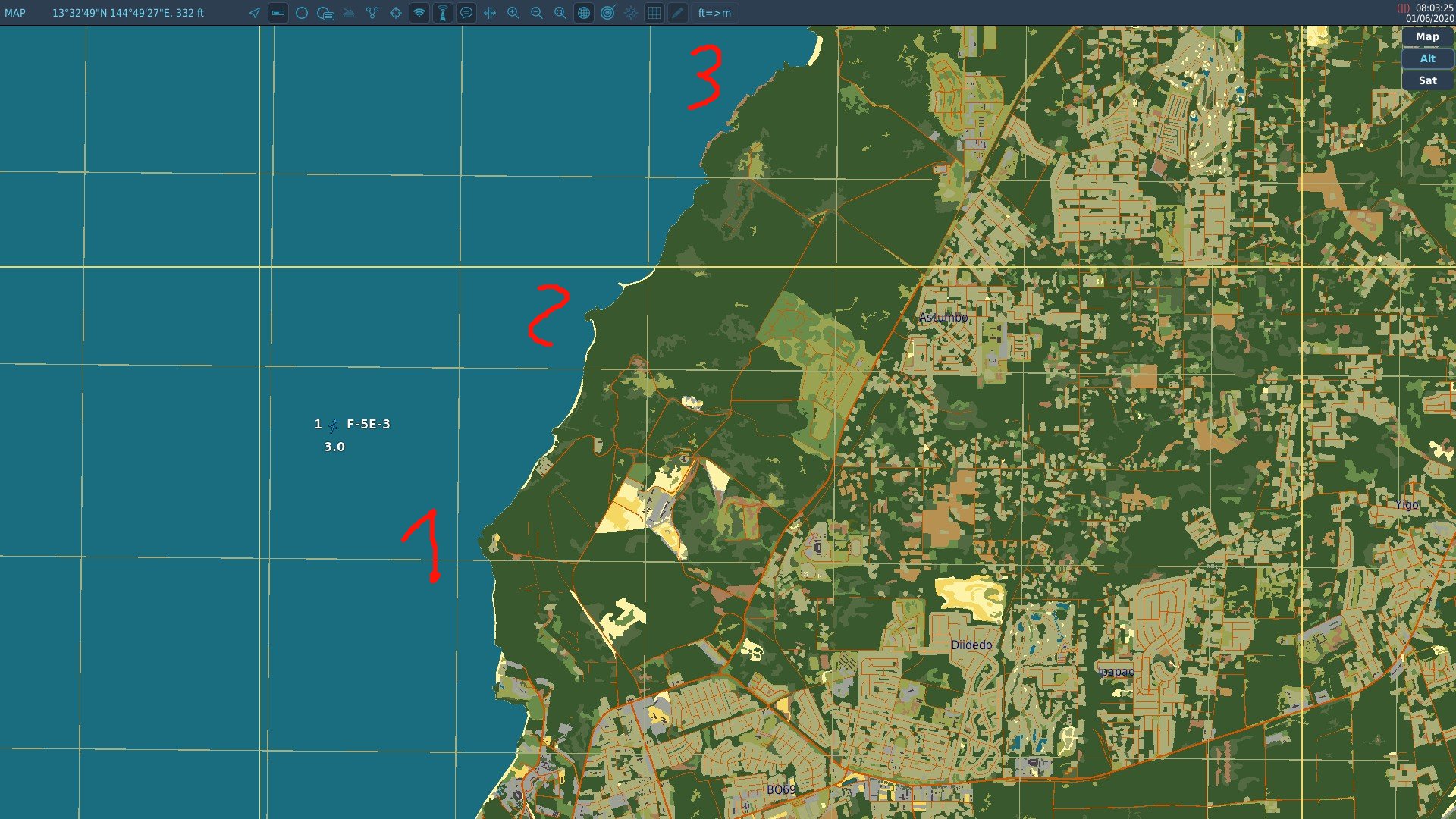Select the F-5E-3 aircraft unit marker
The image size is (1456, 819).
coord(333,426)
